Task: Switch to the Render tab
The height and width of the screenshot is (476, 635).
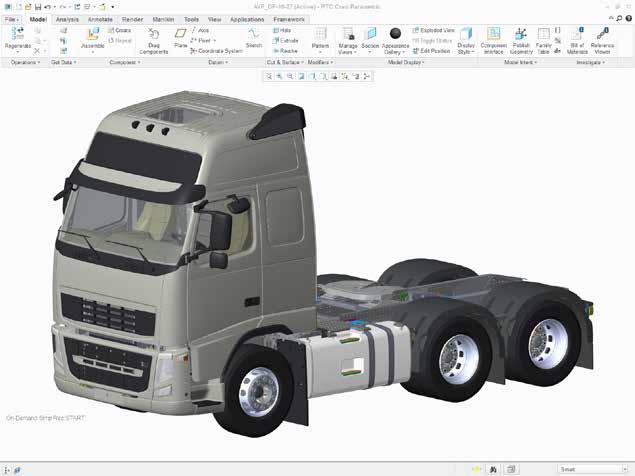Action: 132,19
